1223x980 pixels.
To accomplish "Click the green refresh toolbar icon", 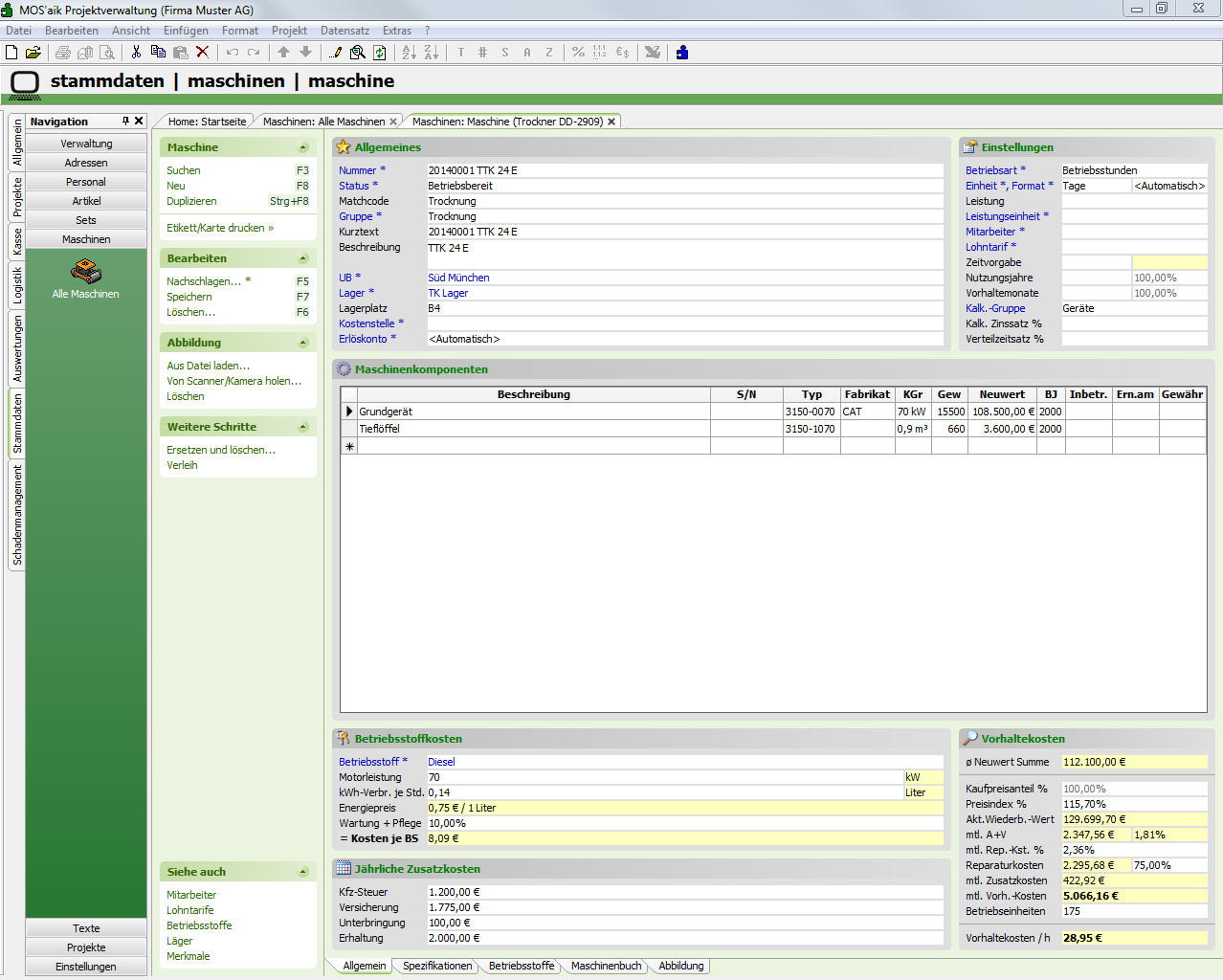I will click(x=380, y=53).
